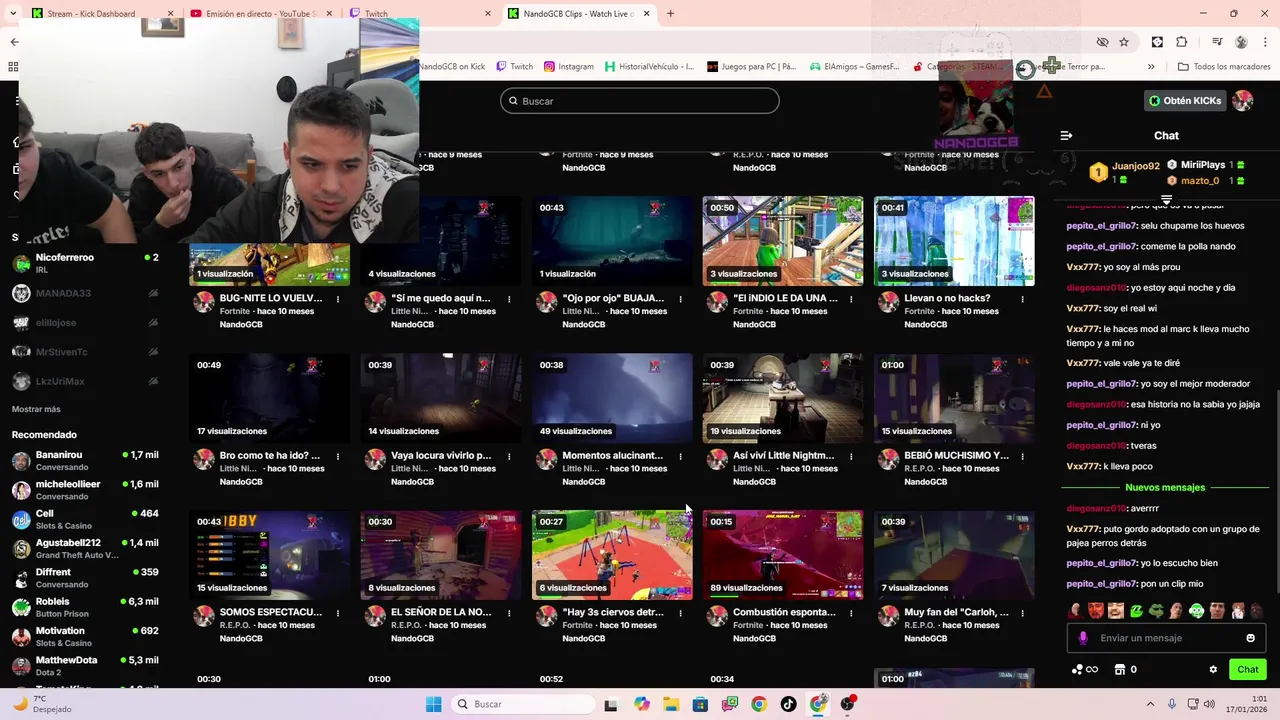This screenshot has width=1280, height=720.
Task: Open the emoji picker in chat input
Action: pos(1250,638)
